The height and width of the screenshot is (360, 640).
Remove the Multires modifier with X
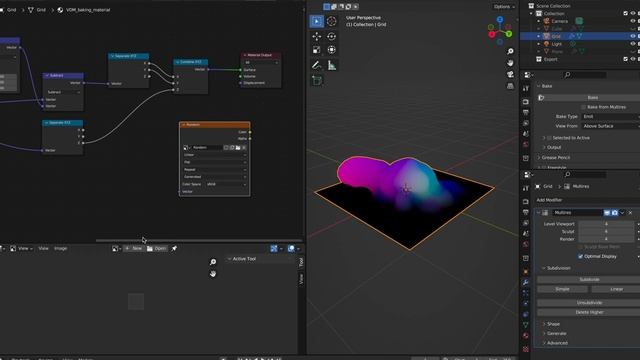630,213
